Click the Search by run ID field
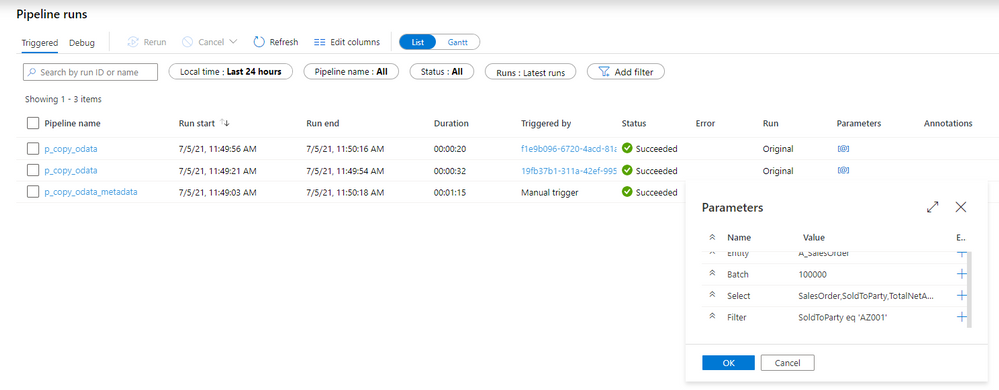This screenshot has height=390, width=999. [90, 72]
